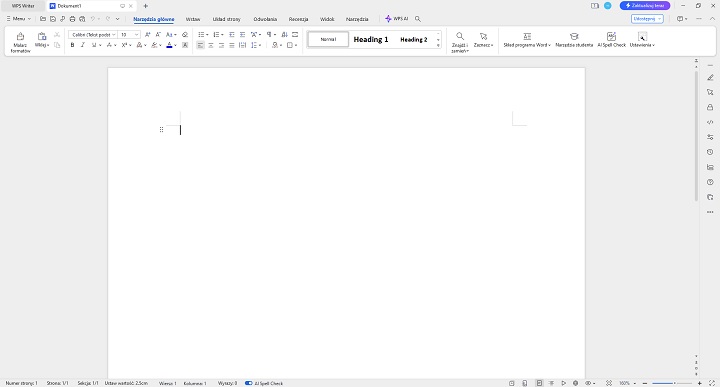Screen dimensions: 720x387
Task: Open the Widok ribbon tab
Action: pyautogui.click(x=327, y=19)
